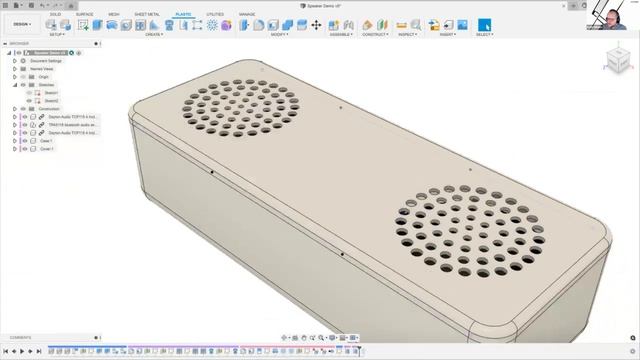
Task: Select the blue Extrude tool
Action: (x=97, y=25)
